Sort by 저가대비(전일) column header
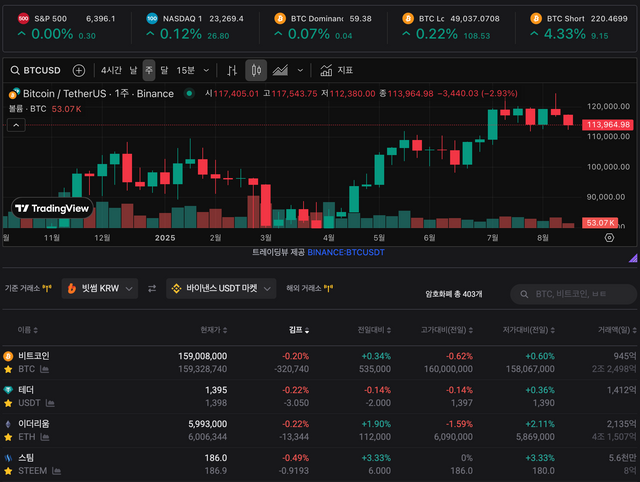The image size is (640, 482). tap(529, 330)
